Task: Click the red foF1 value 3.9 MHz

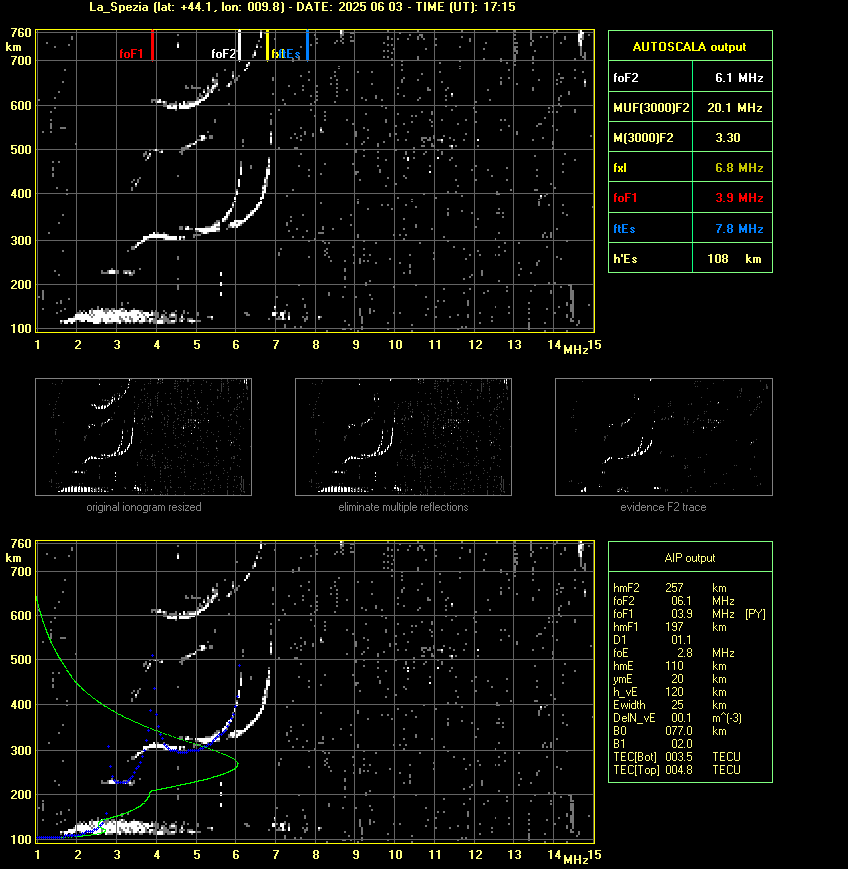Action: (x=739, y=197)
